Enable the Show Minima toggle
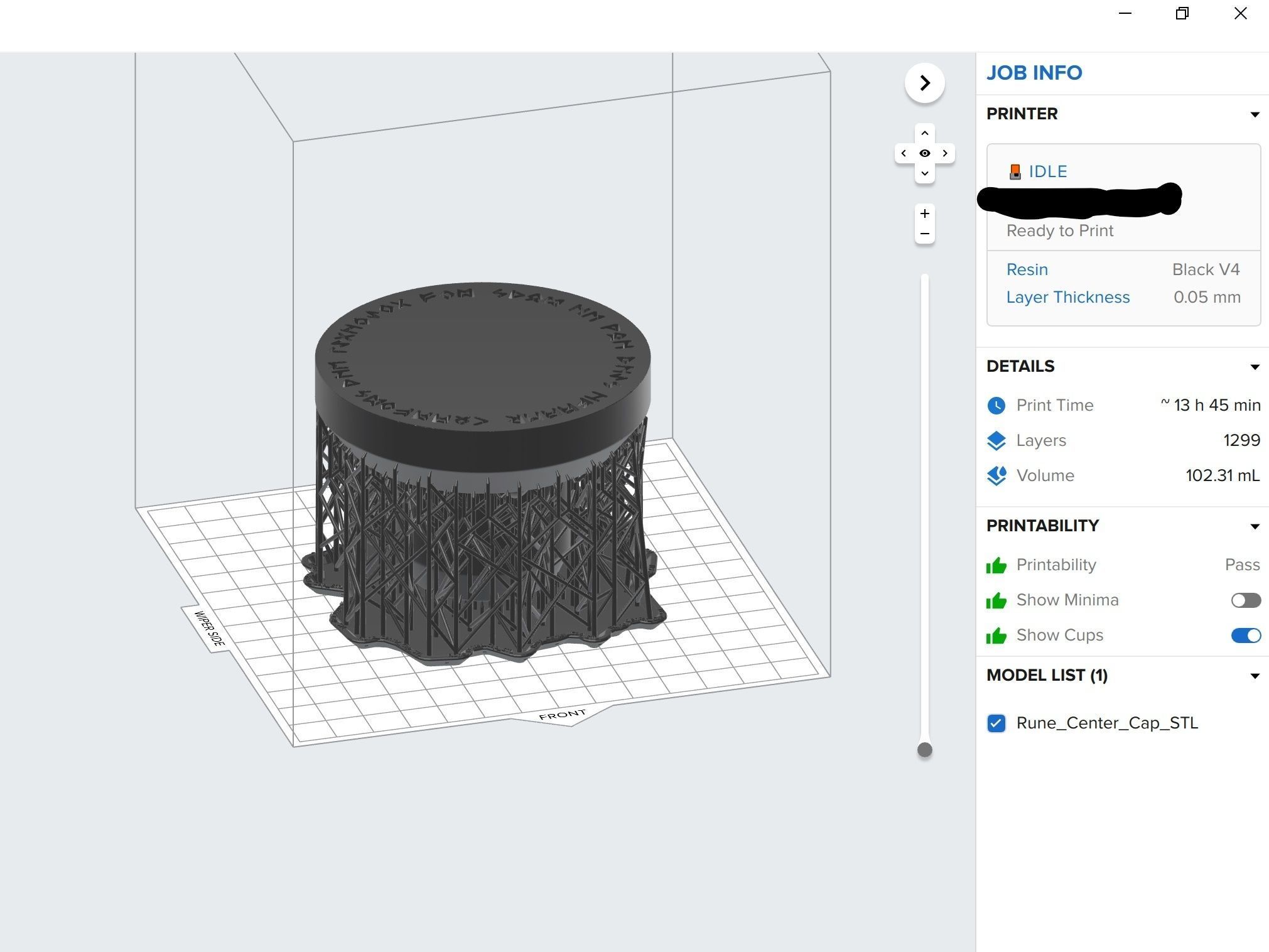The width and height of the screenshot is (1269, 952). 1245,600
